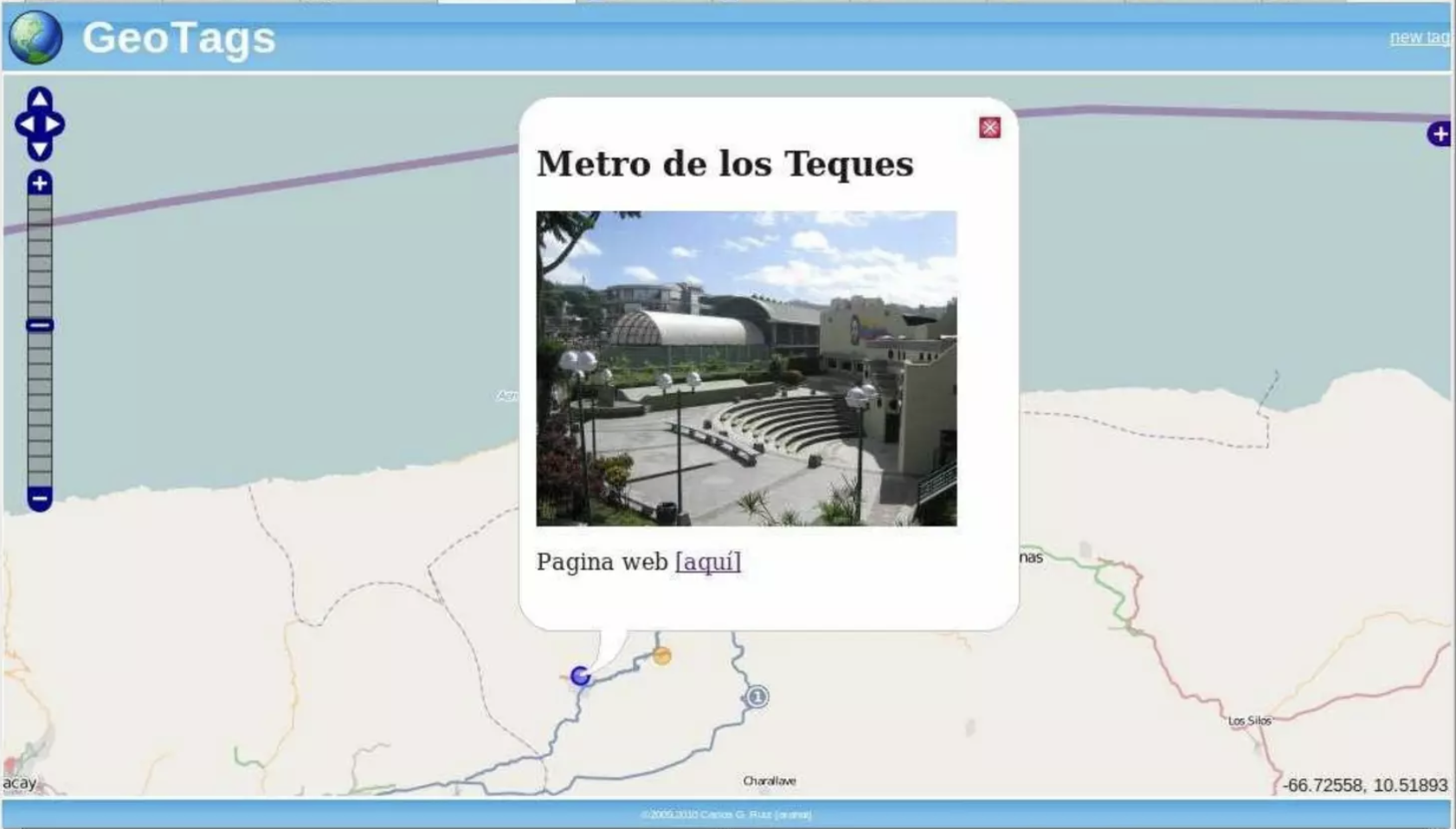Viewport: 1456px width, 829px height.
Task: Pan the map up with the arrow
Action: click(39, 99)
